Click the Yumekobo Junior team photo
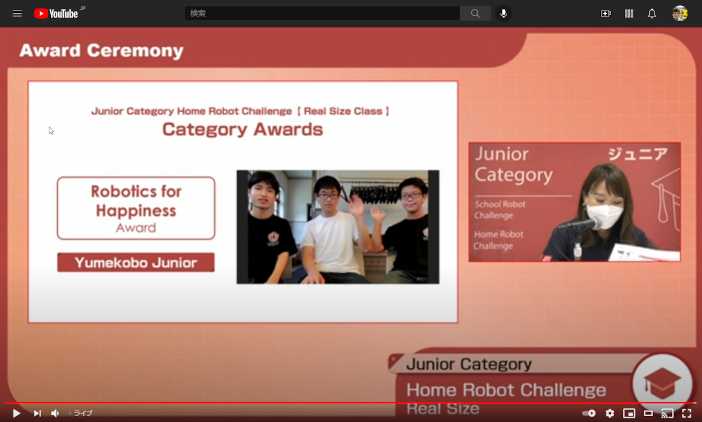 (x=338, y=226)
